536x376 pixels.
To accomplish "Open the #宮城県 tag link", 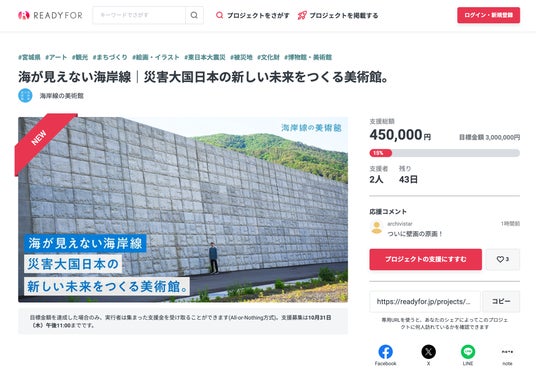I will (x=29, y=57).
